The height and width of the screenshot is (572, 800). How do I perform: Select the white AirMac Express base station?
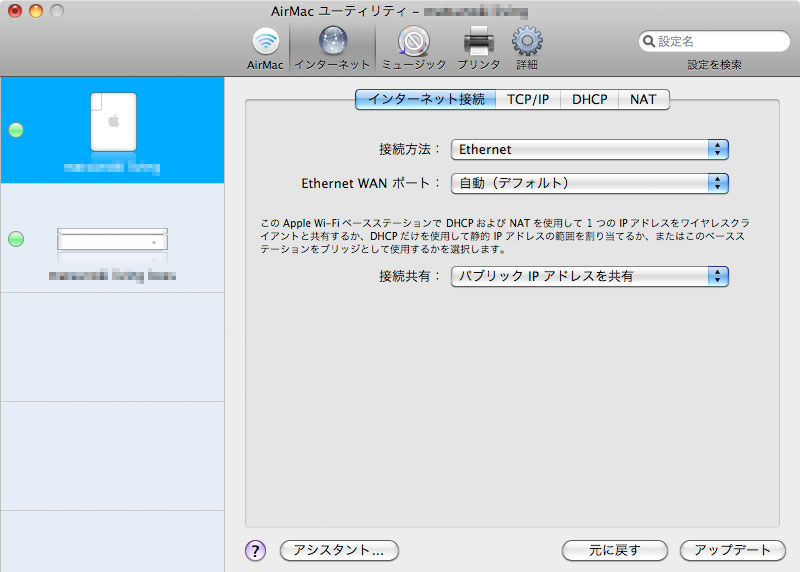pos(112,122)
